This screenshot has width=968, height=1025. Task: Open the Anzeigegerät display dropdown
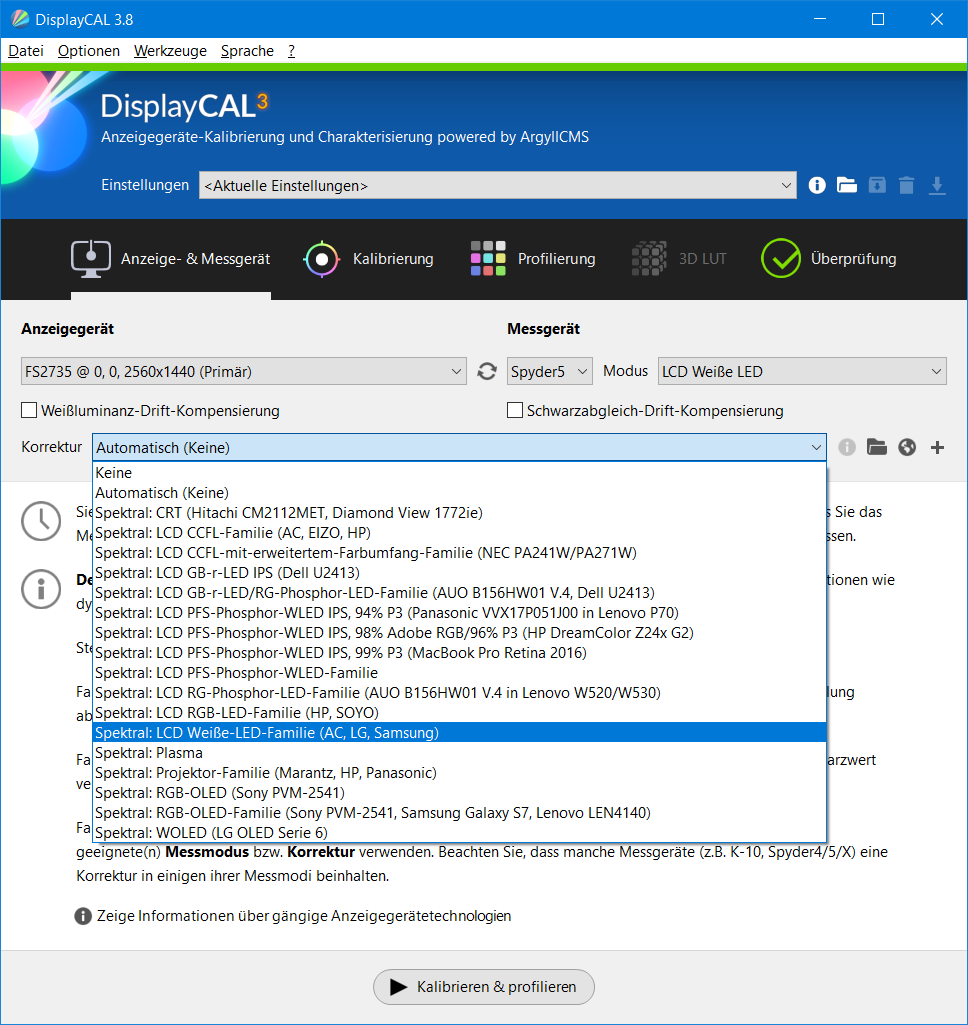pyautogui.click(x=244, y=371)
